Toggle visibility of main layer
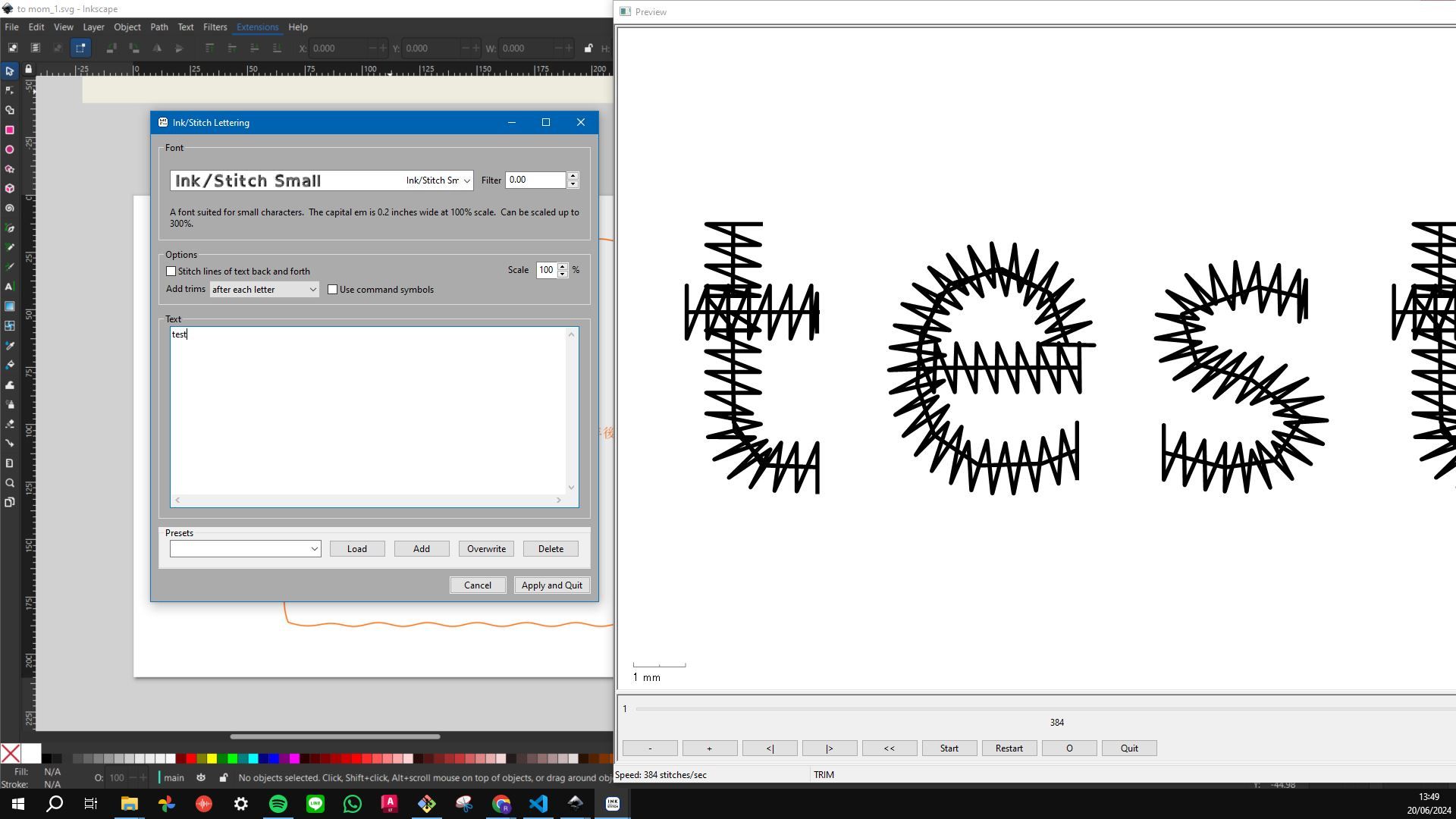 [x=201, y=777]
